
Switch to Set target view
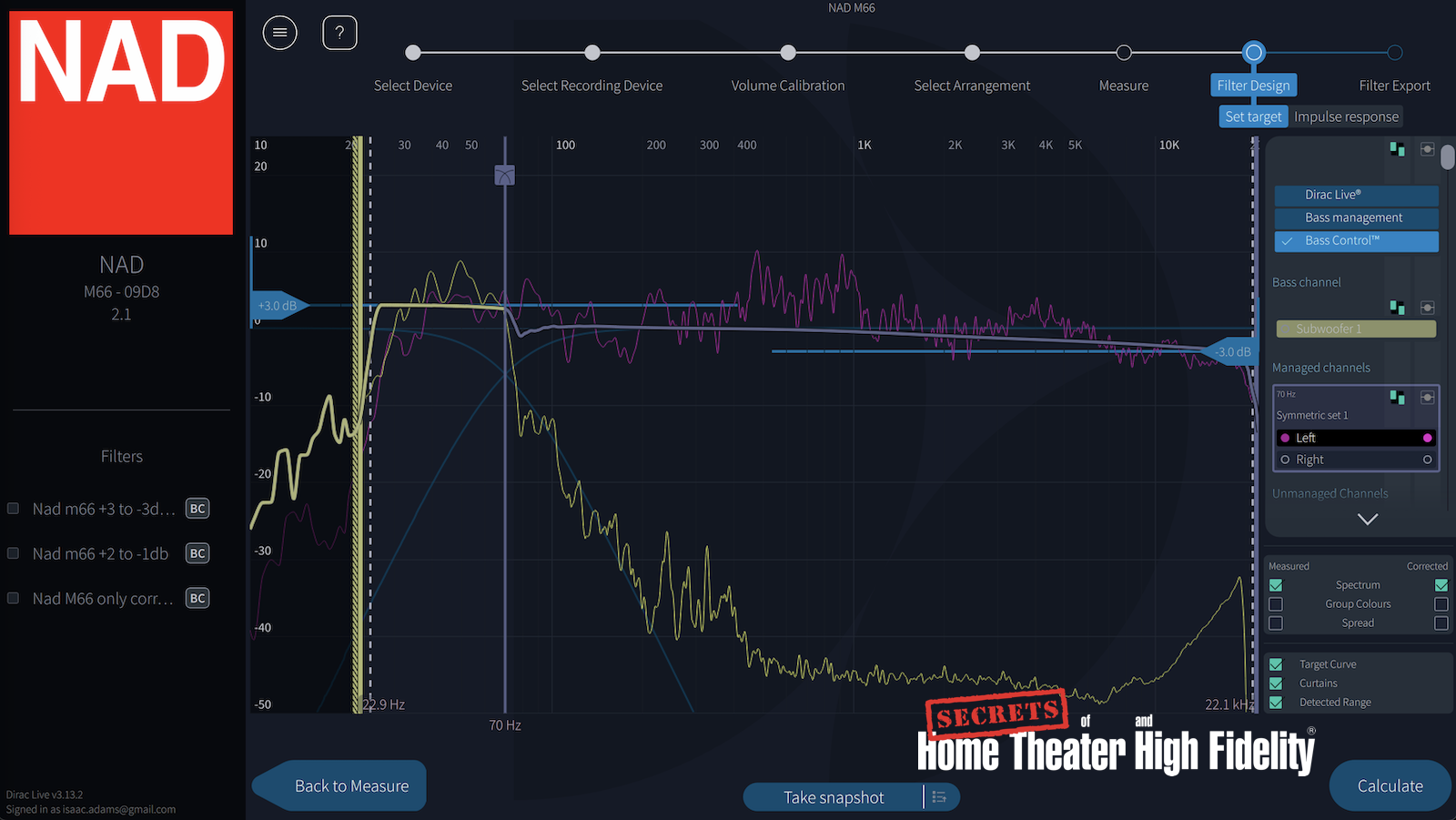[1253, 116]
